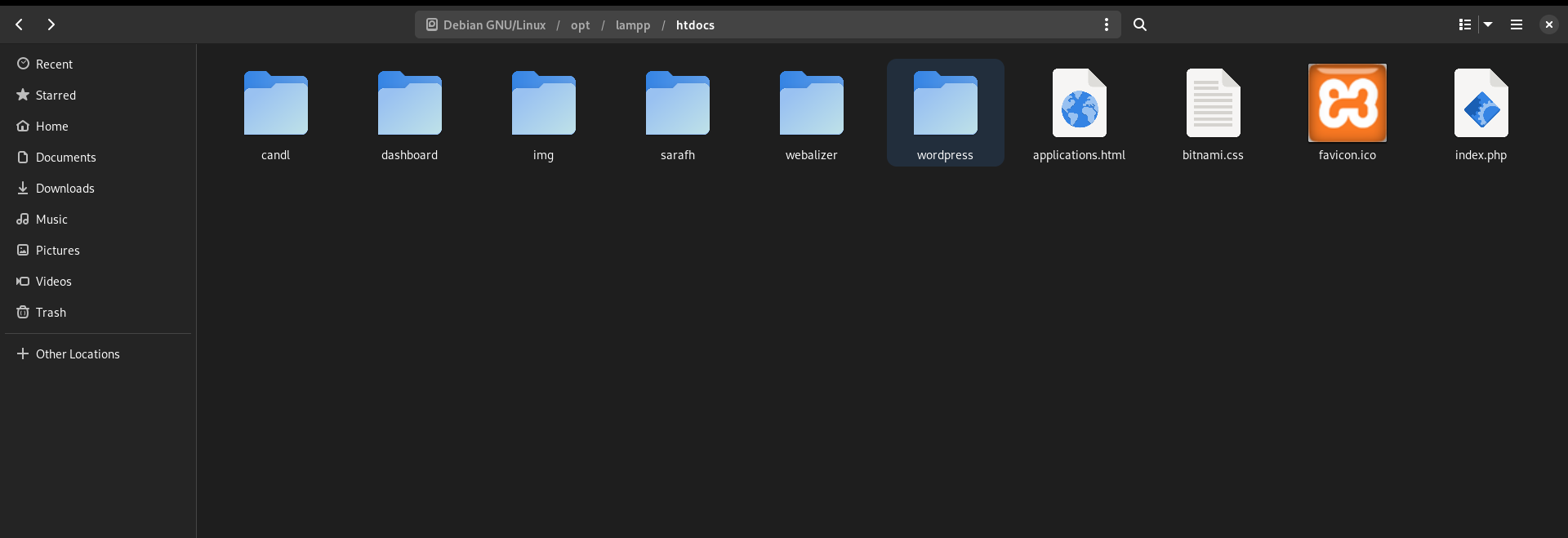1568x538 pixels.
Task: Open Videos in the sidebar
Action: click(x=98, y=281)
